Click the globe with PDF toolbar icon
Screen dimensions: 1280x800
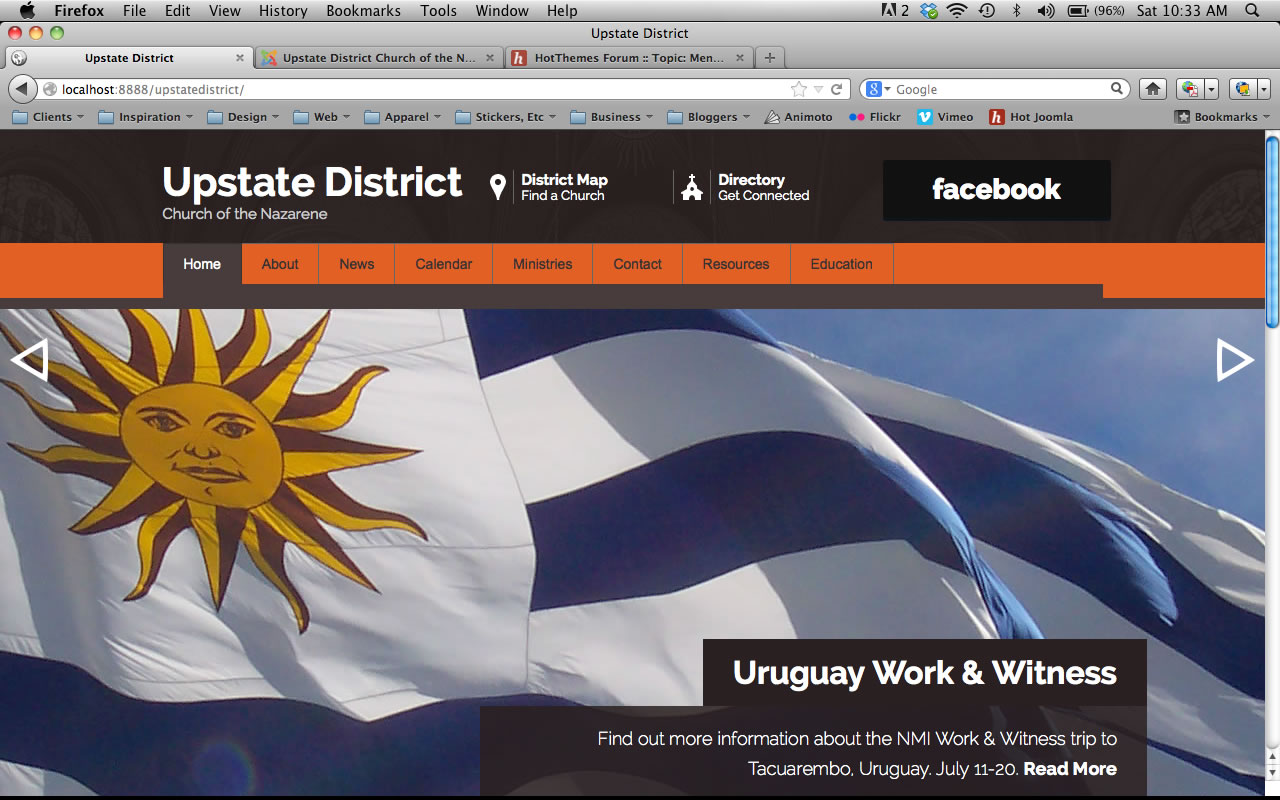[x=1189, y=89]
